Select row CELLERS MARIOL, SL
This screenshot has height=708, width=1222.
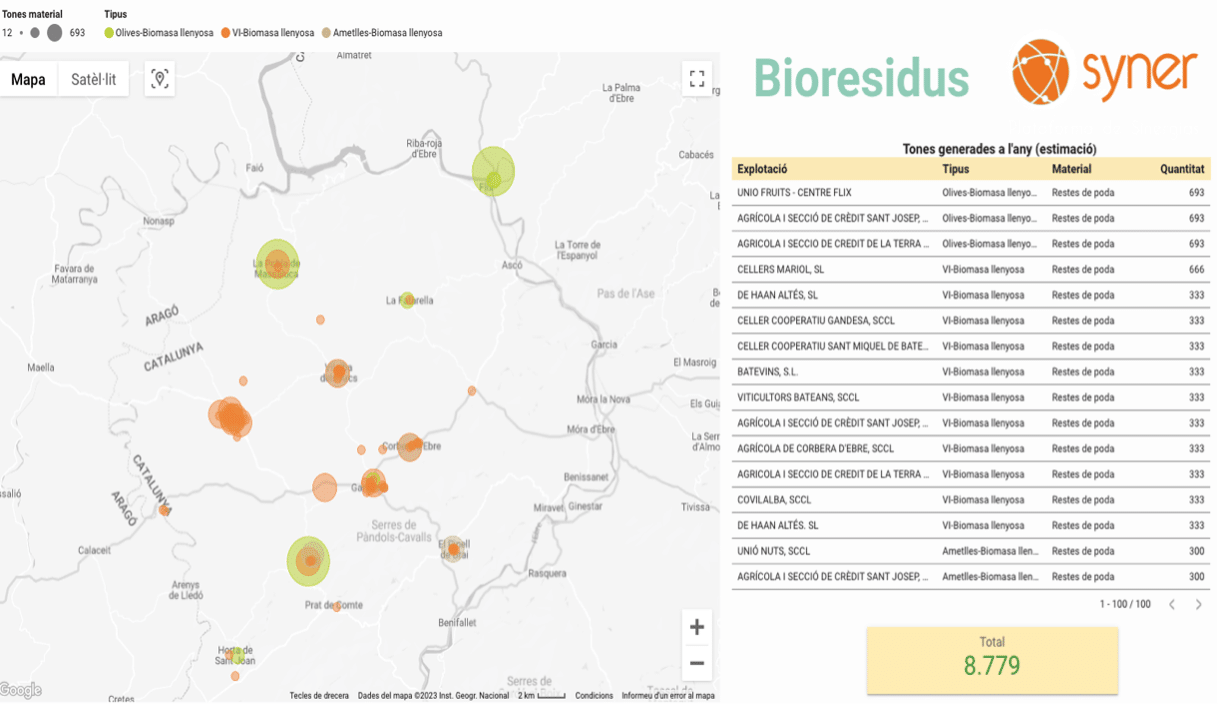point(971,269)
